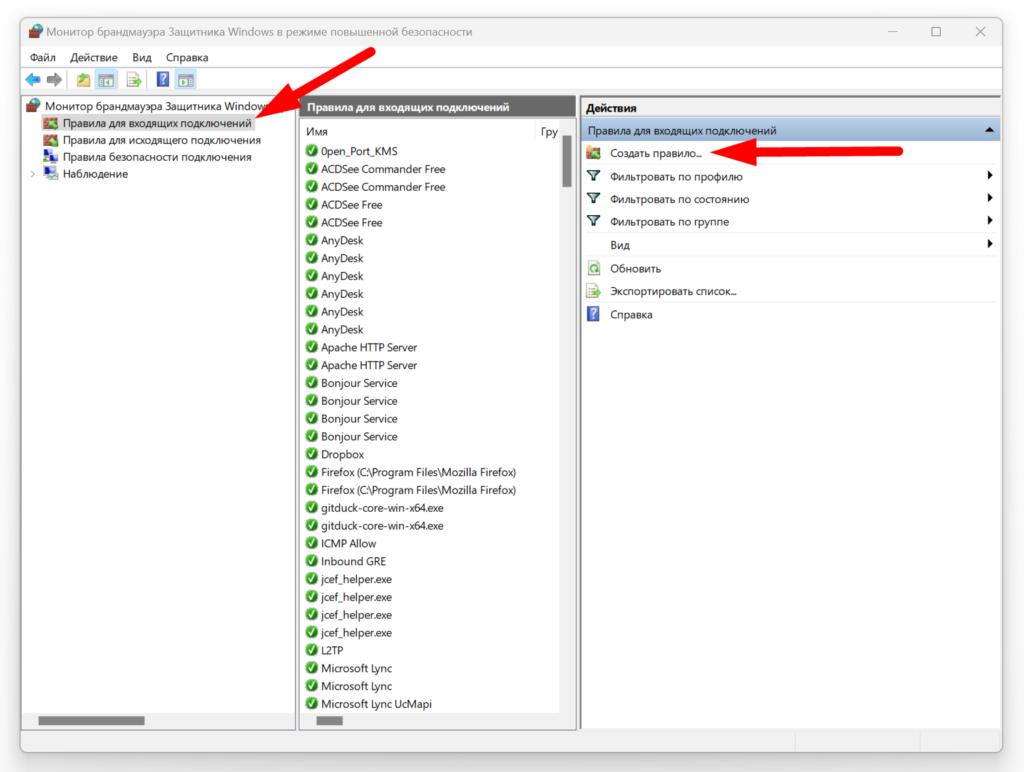Click Справка link in Actions pane

[631, 314]
